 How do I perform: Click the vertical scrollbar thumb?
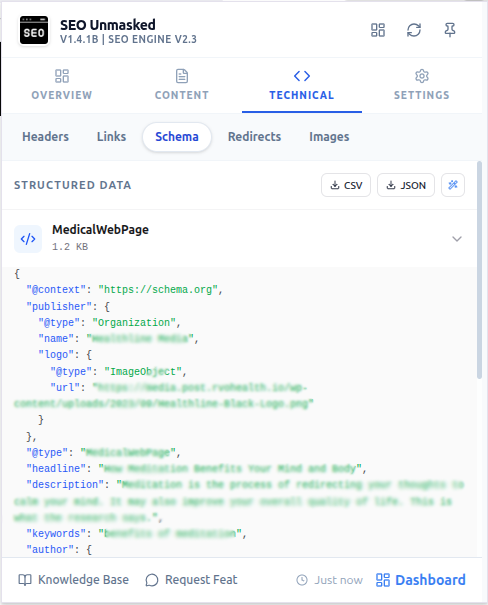click(x=480, y=270)
